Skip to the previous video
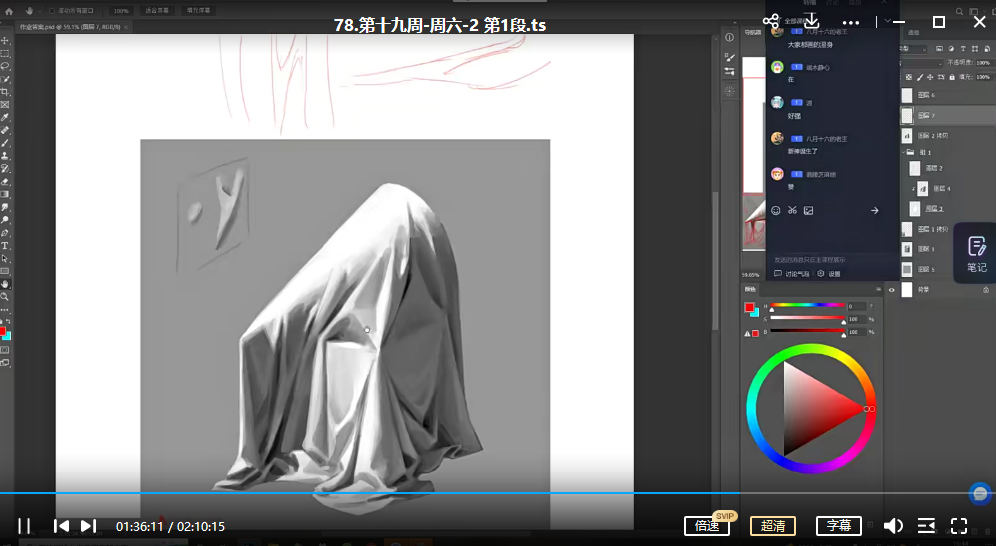This screenshot has width=996, height=546. tap(61, 526)
